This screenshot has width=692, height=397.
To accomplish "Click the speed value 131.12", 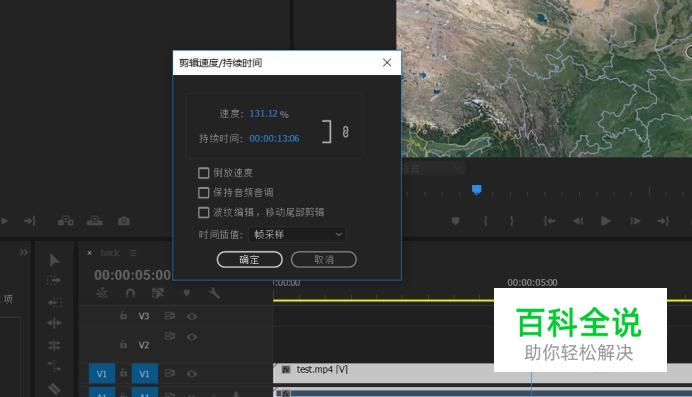I will tap(263, 113).
